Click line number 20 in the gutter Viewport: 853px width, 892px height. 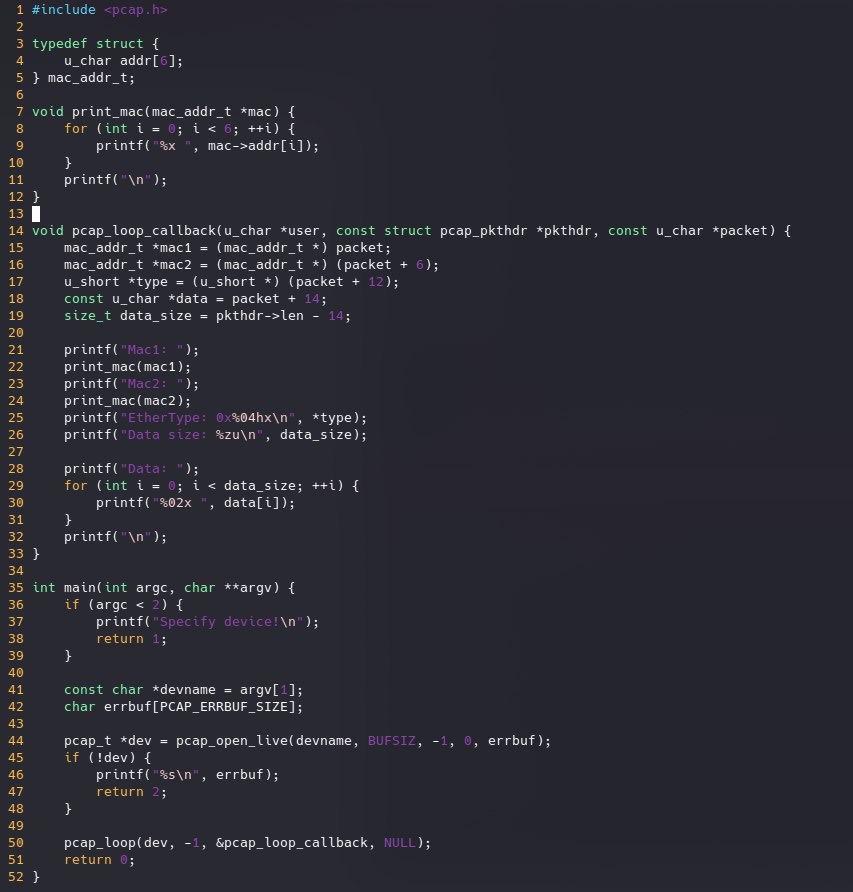point(16,333)
